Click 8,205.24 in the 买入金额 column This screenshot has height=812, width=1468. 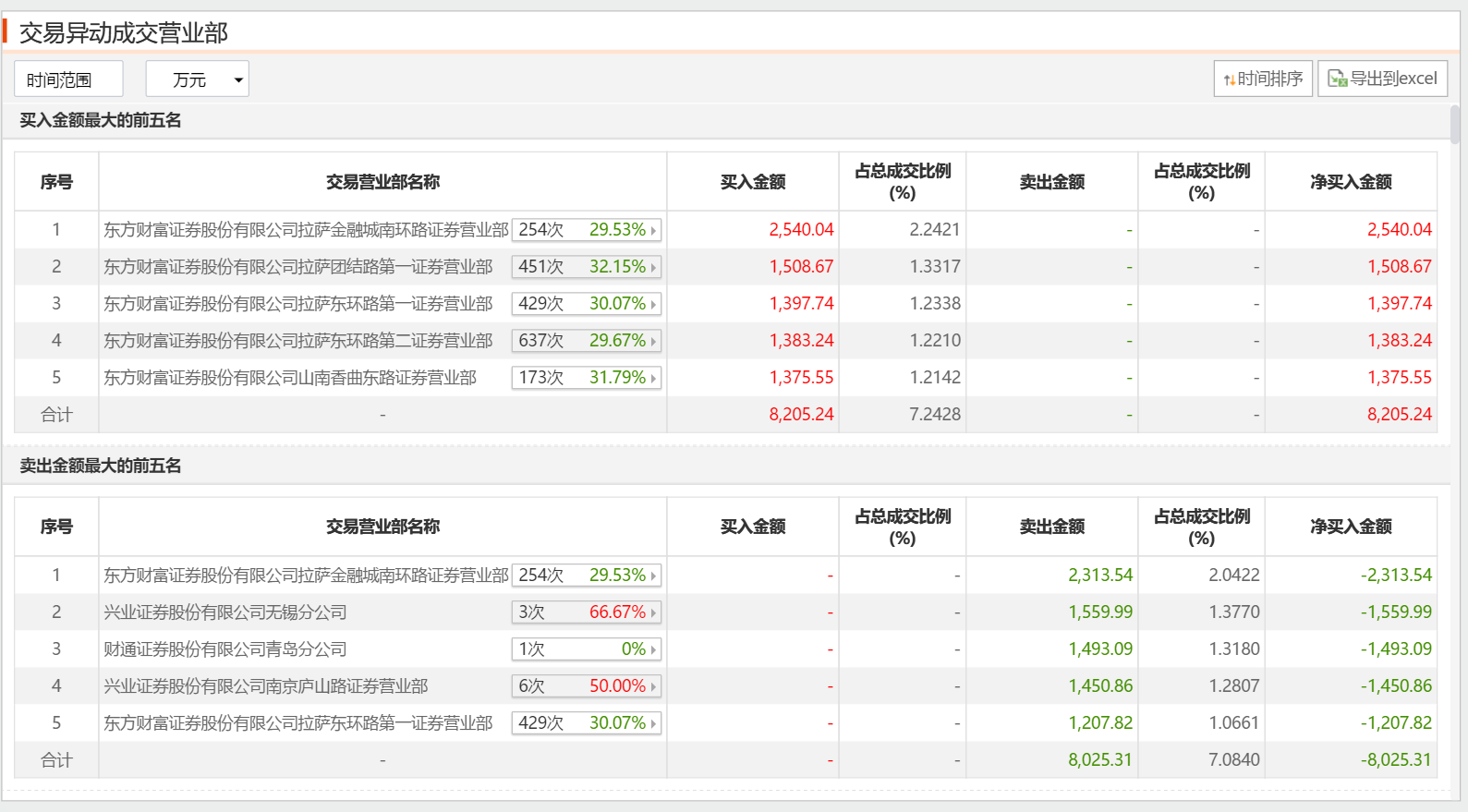click(x=801, y=415)
